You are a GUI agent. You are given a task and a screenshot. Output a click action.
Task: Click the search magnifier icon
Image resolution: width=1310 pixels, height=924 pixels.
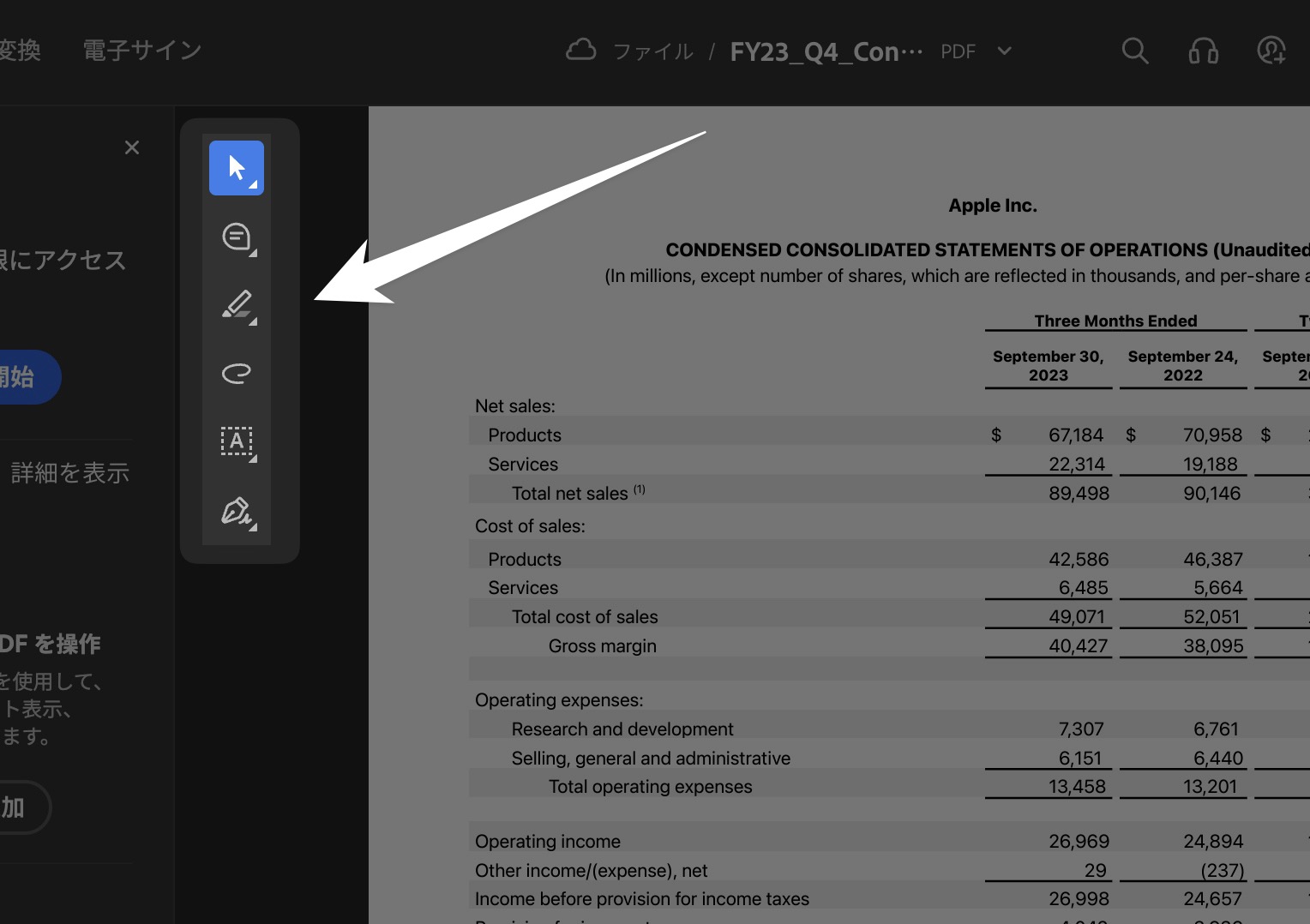point(1135,51)
